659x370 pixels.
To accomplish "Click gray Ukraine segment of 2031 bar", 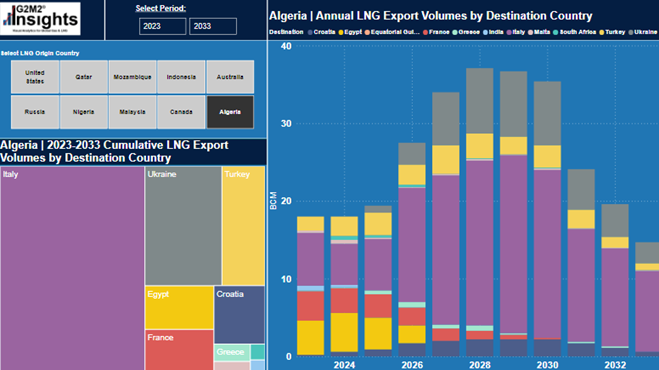I will click(x=581, y=189).
